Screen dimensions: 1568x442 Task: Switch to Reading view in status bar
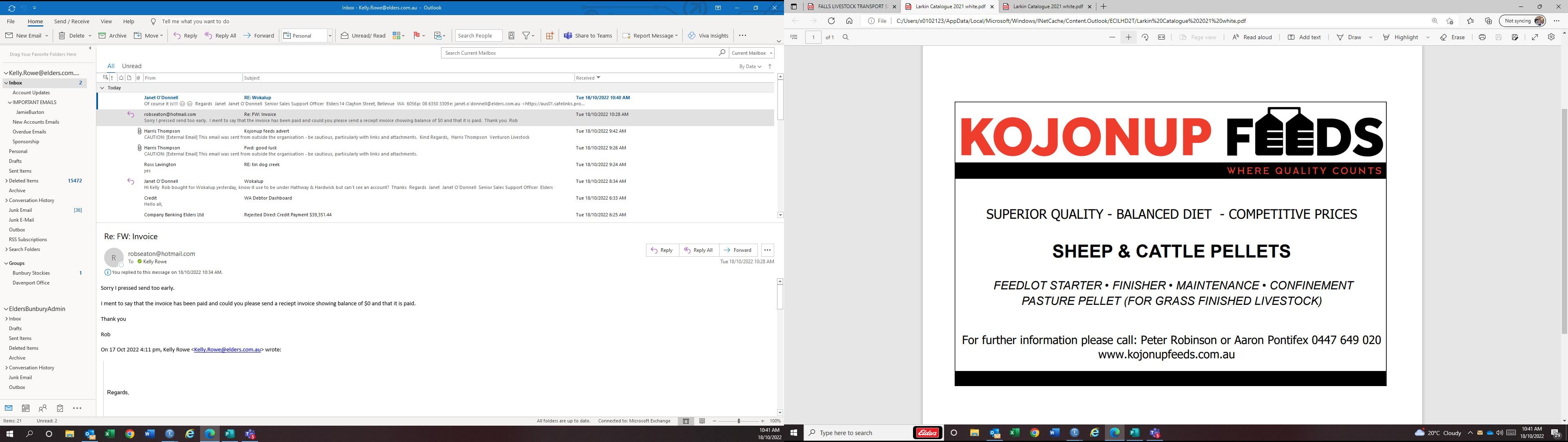click(x=702, y=421)
